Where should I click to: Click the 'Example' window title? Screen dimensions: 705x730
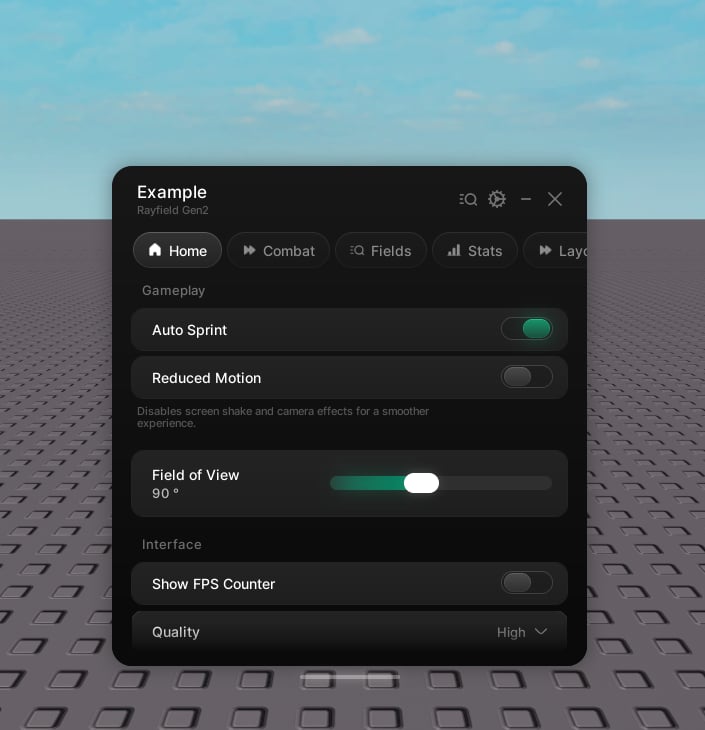[x=172, y=192]
